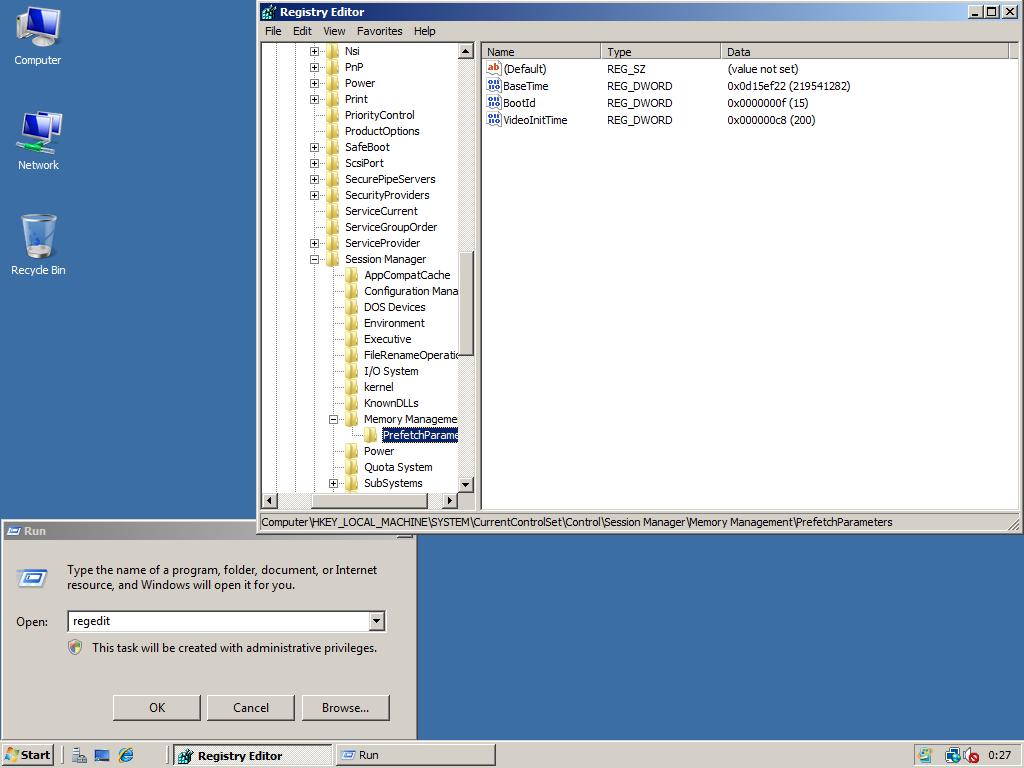Click the volume tray icon
This screenshot has height=768, width=1024.
(972, 756)
